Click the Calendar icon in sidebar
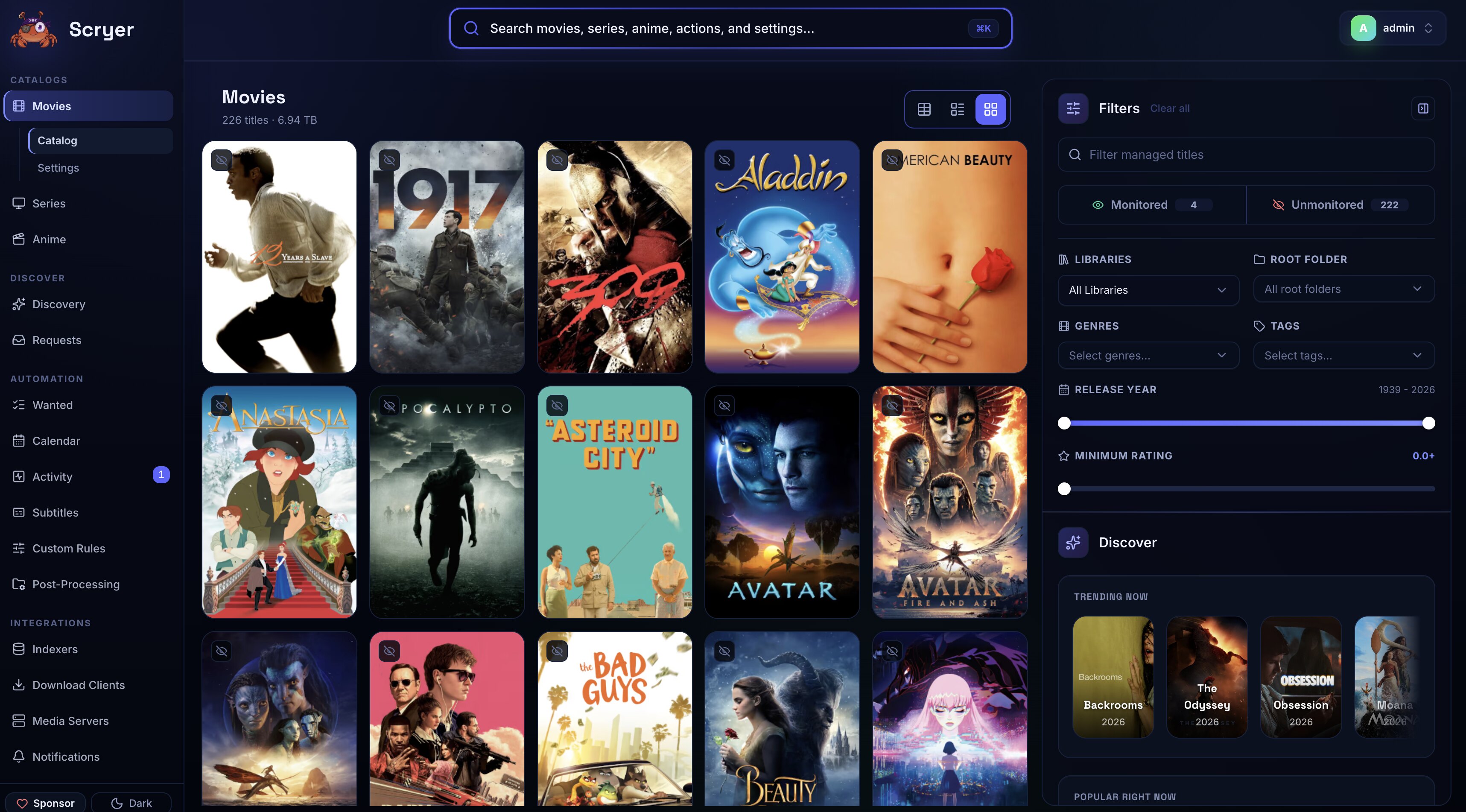 tap(19, 441)
